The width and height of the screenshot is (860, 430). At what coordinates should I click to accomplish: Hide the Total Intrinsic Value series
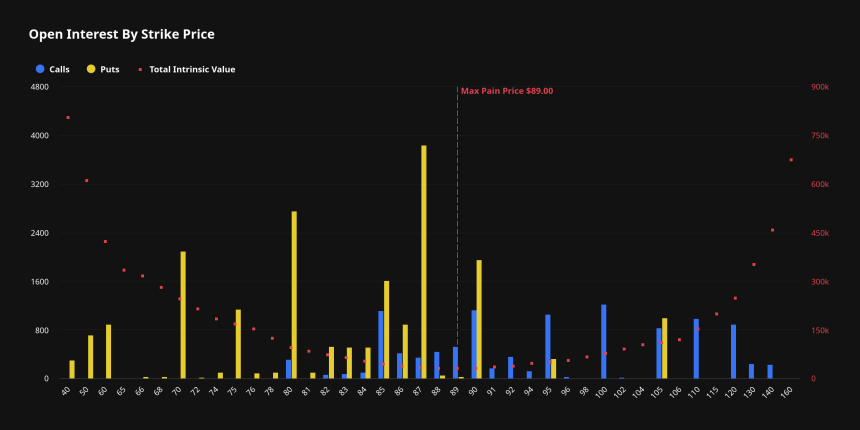(x=192, y=70)
